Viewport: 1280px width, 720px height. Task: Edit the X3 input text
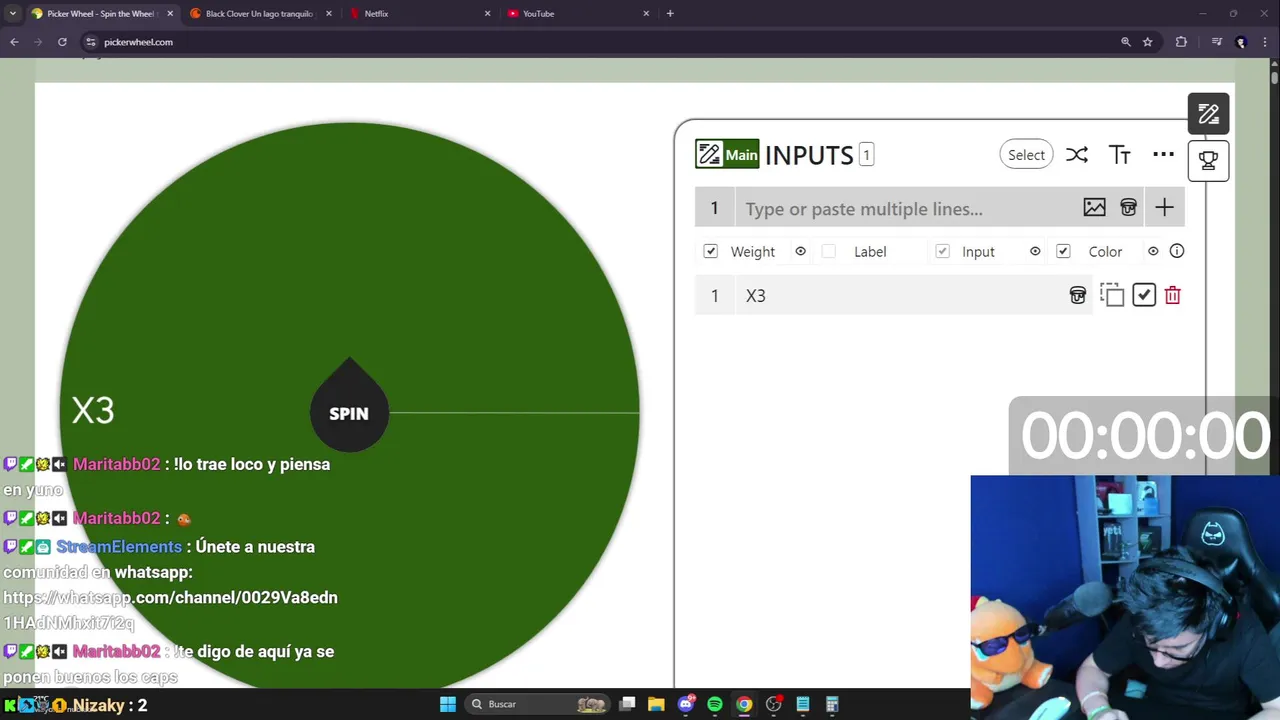(x=900, y=295)
